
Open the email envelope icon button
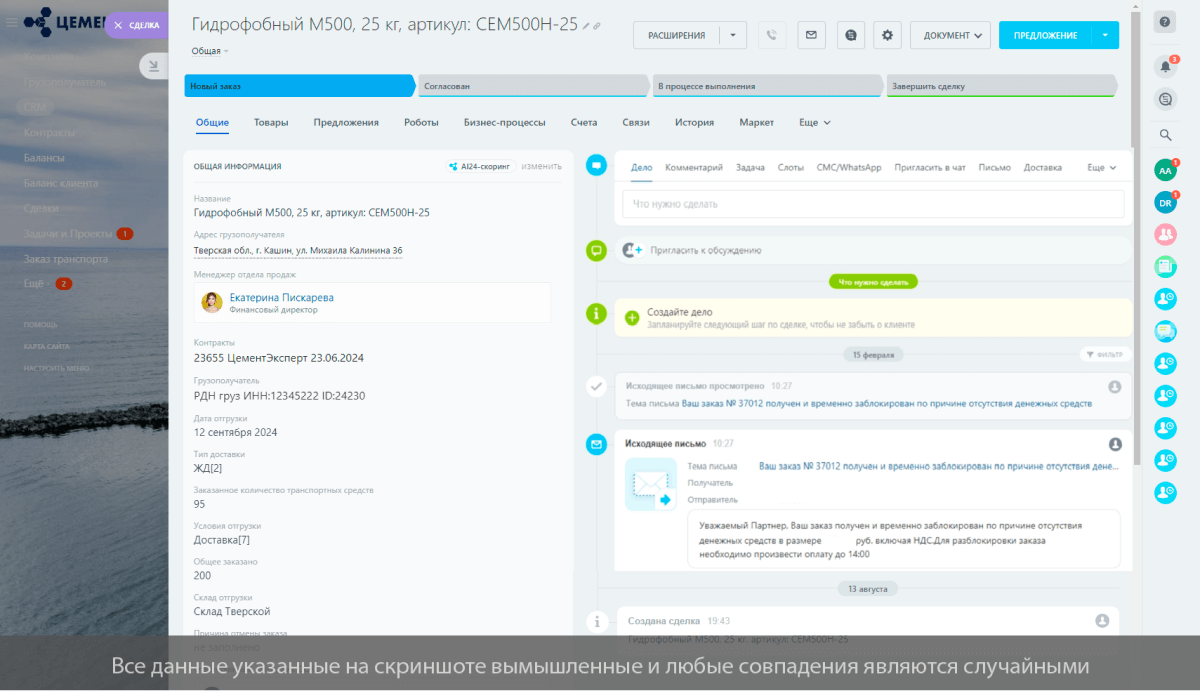pos(811,35)
